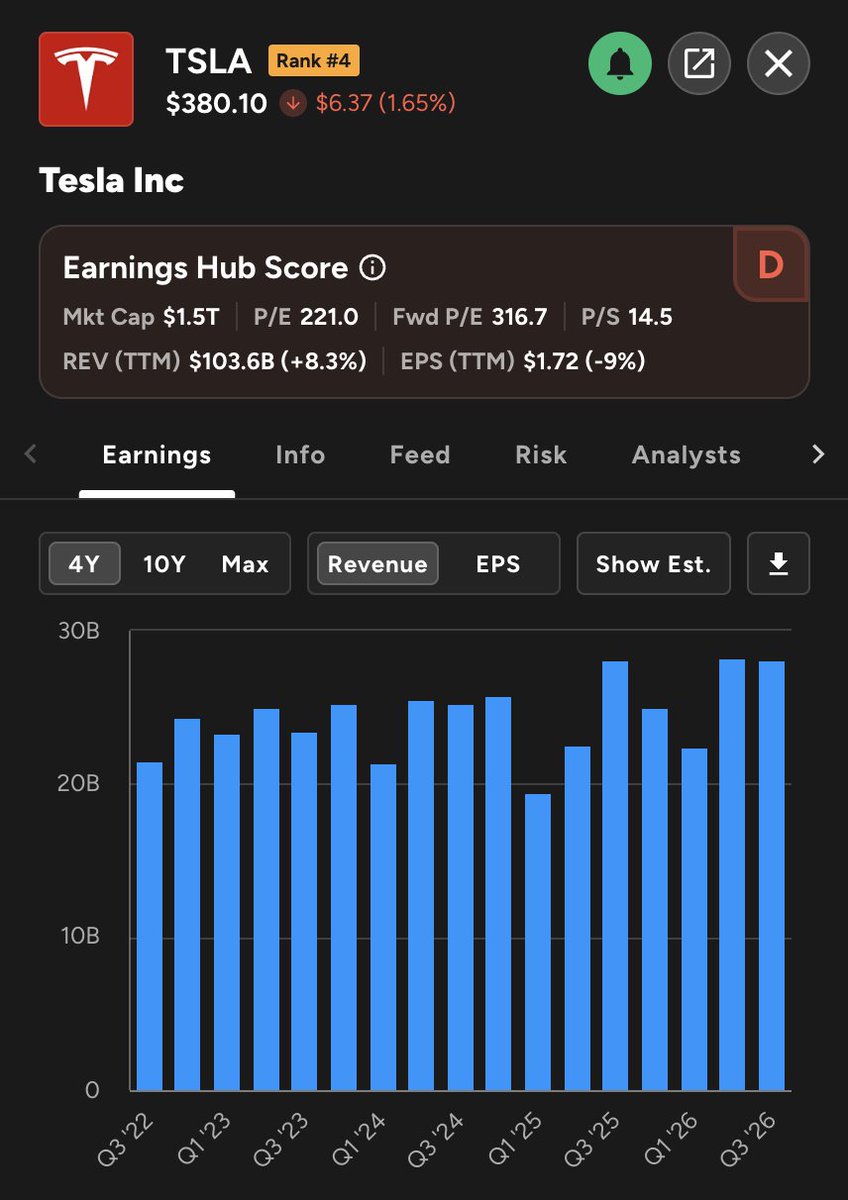This screenshot has width=848, height=1200.
Task: Switch to the Earnings tab
Action: (x=157, y=455)
